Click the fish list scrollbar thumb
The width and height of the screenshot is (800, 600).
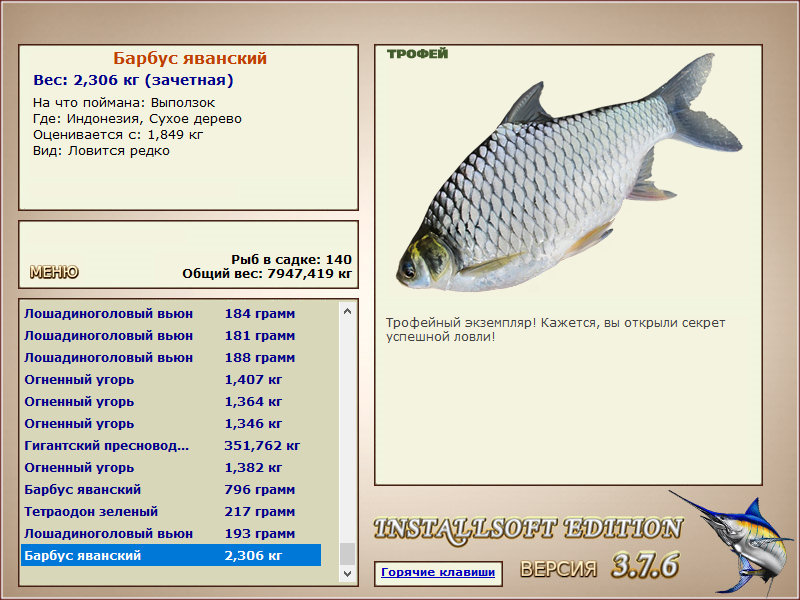(x=347, y=554)
